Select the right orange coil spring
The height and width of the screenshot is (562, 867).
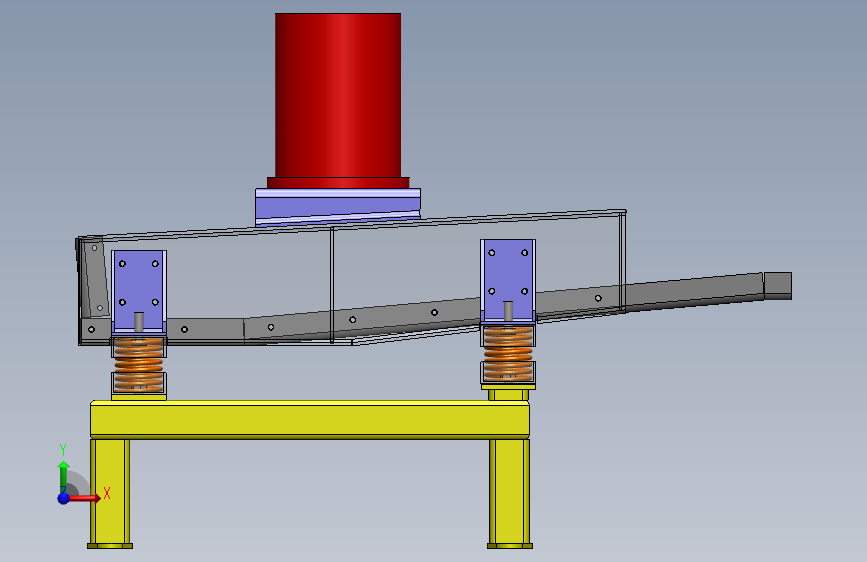[508, 353]
